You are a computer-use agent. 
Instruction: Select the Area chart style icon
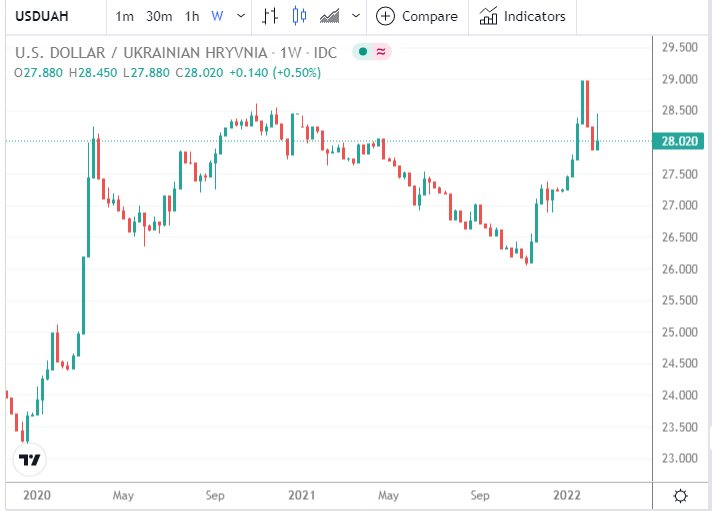click(329, 16)
